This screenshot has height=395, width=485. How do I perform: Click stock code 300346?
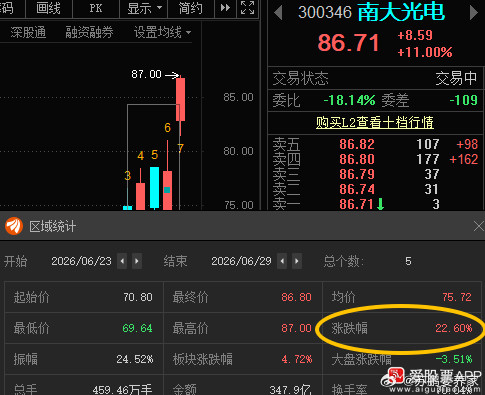325,13
